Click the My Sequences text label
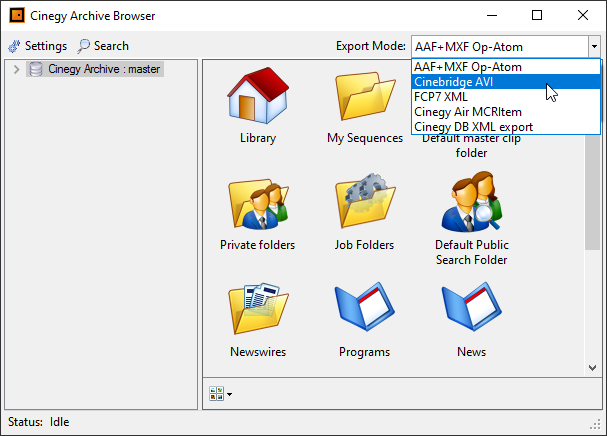 (x=365, y=138)
